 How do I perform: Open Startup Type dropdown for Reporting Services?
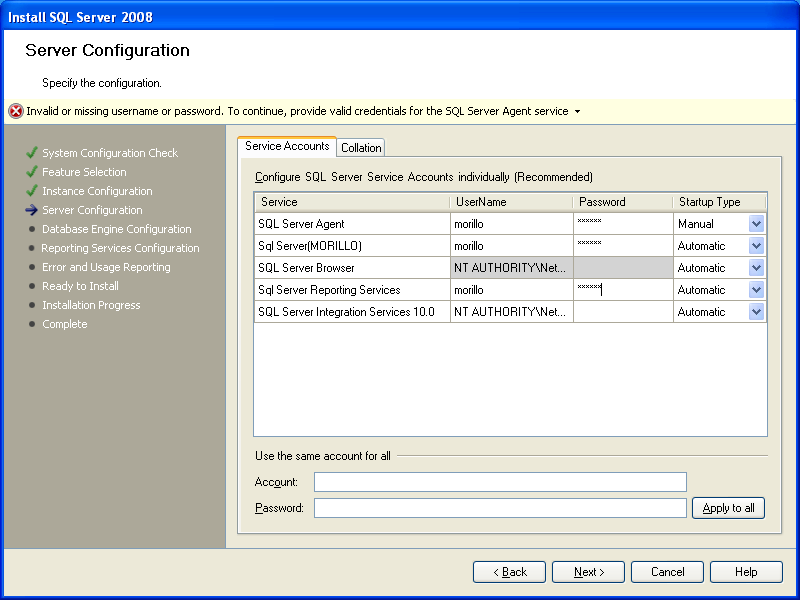click(756, 289)
